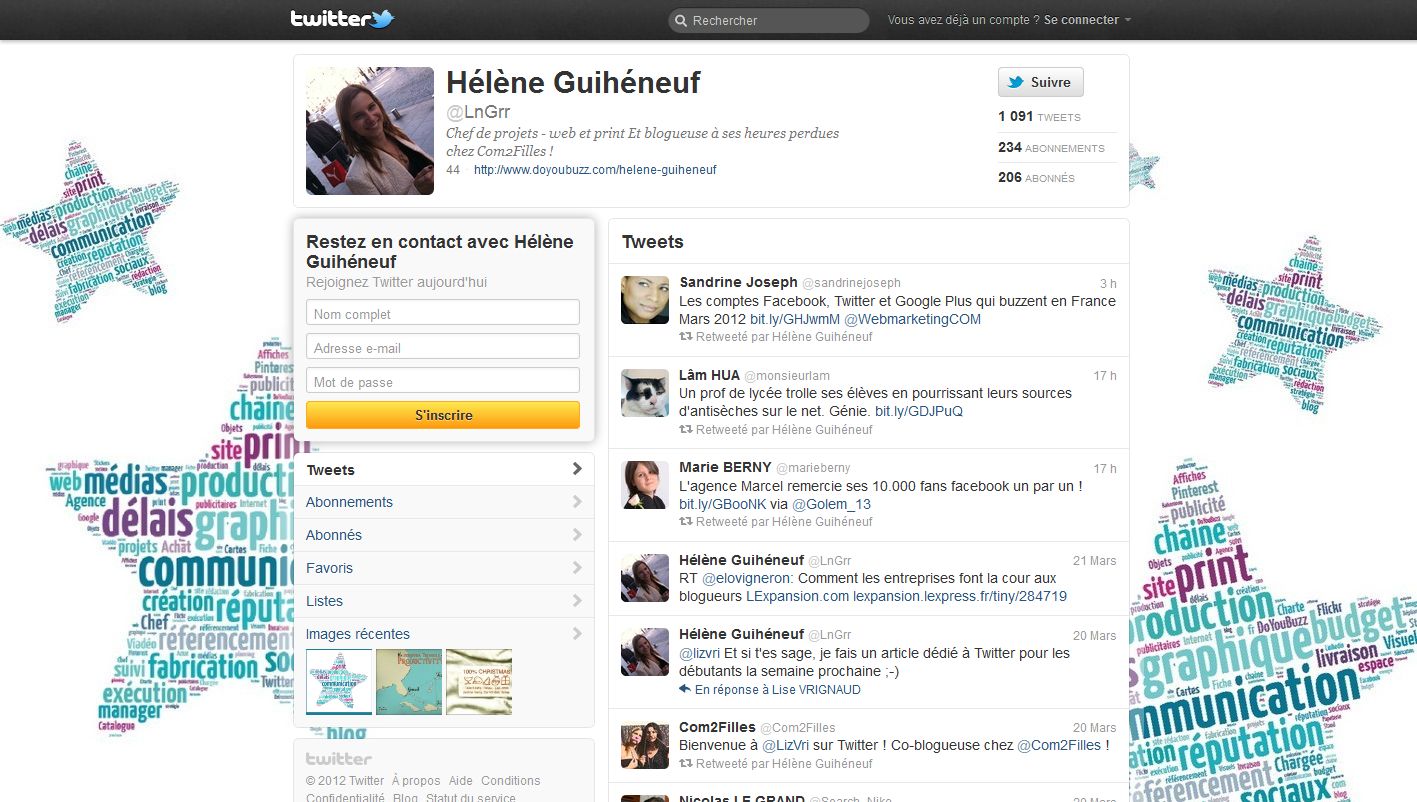Viewport: 1417px width, 802px height.
Task: Click the Adresse e-mail field
Action: tap(443, 347)
